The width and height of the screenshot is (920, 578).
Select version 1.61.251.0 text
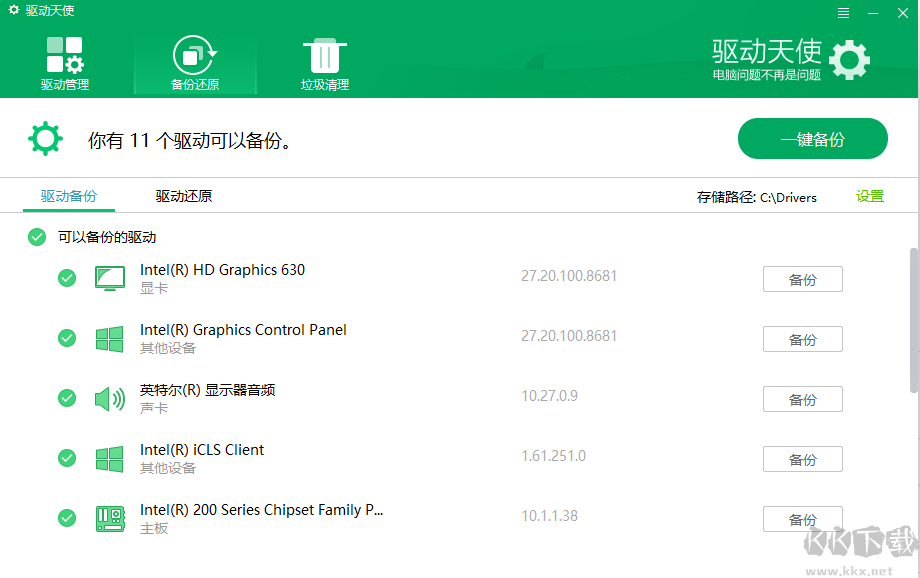coord(553,455)
